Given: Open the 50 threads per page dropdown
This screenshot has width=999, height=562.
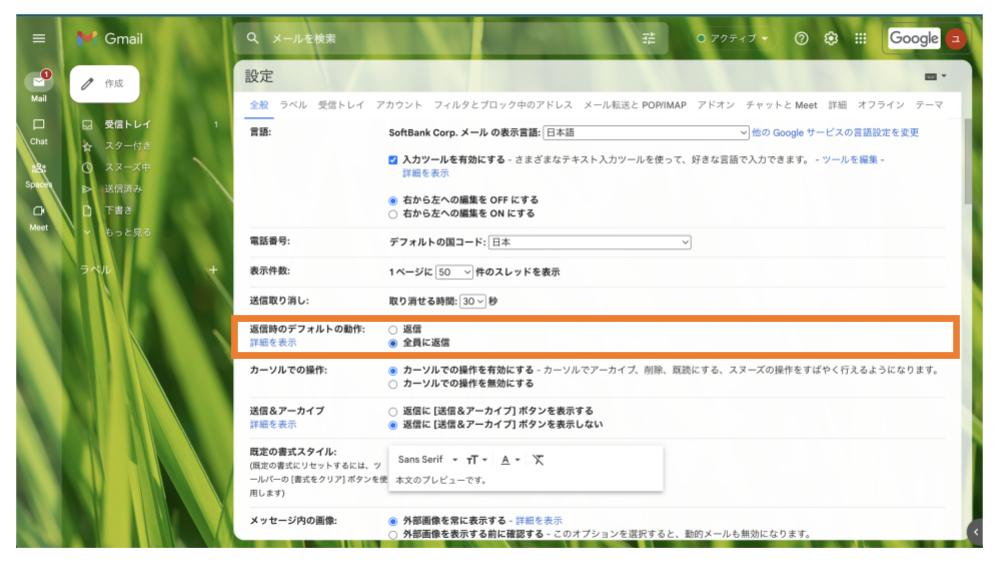Looking at the screenshot, I should click(x=454, y=272).
